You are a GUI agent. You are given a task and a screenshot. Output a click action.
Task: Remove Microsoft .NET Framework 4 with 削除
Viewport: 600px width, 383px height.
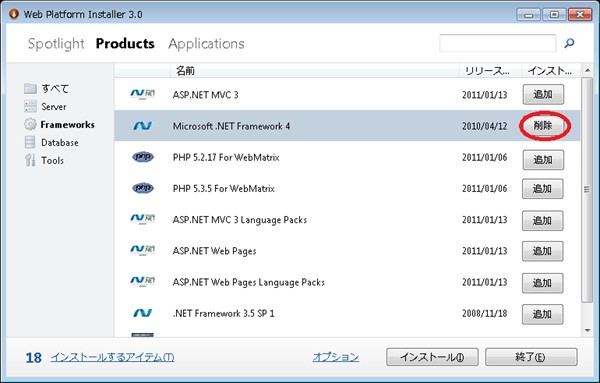coord(543,125)
